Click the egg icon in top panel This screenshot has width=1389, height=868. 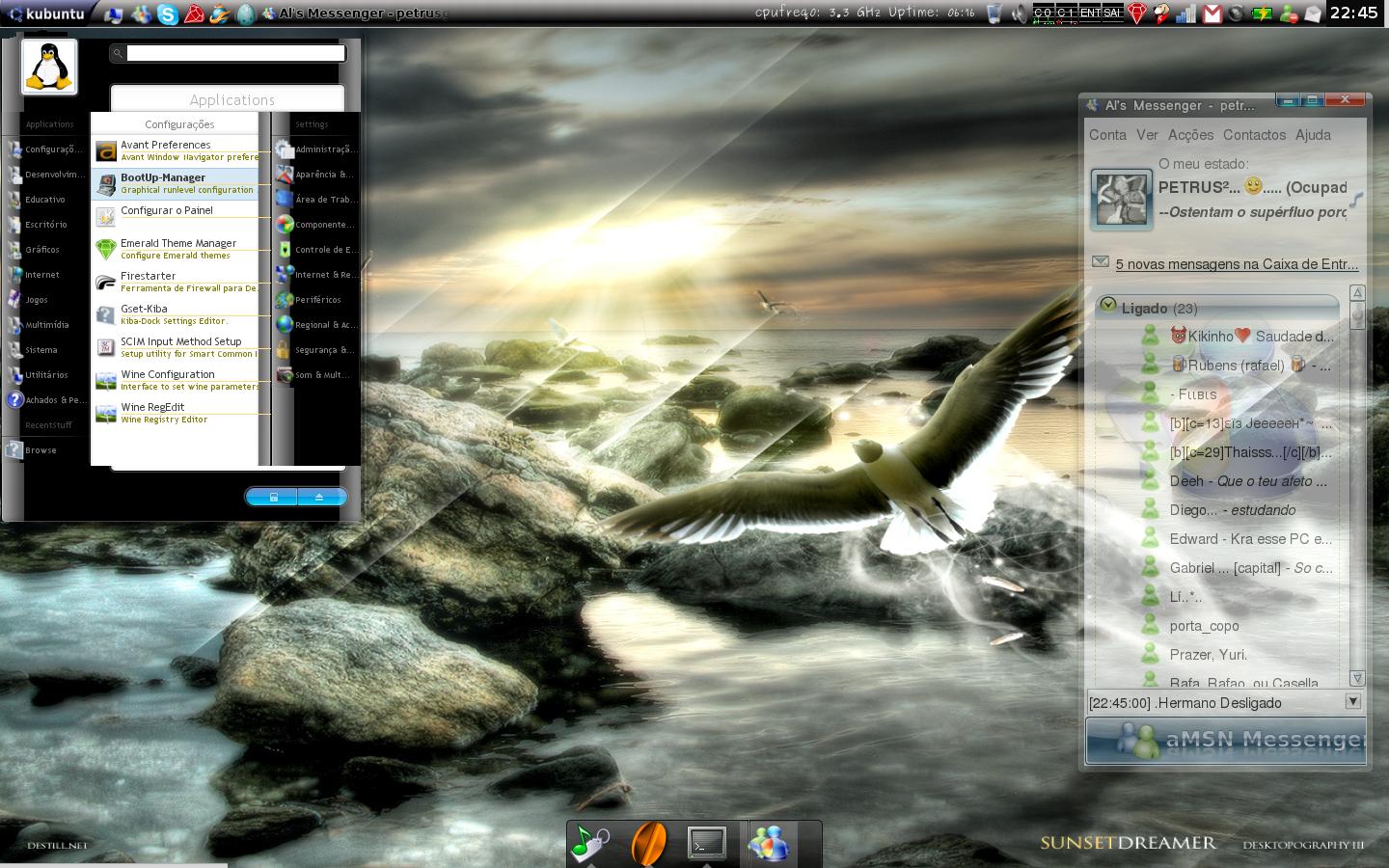coord(245,14)
